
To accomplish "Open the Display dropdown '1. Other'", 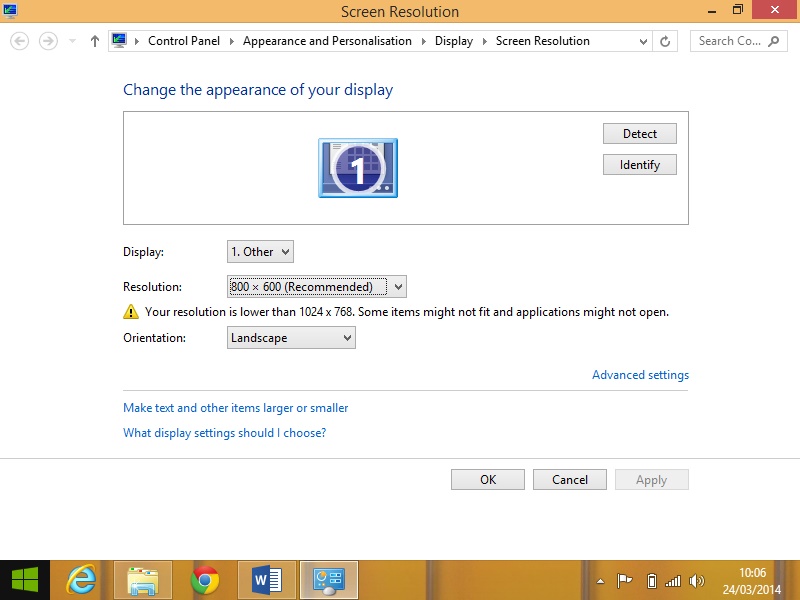I will pos(260,252).
